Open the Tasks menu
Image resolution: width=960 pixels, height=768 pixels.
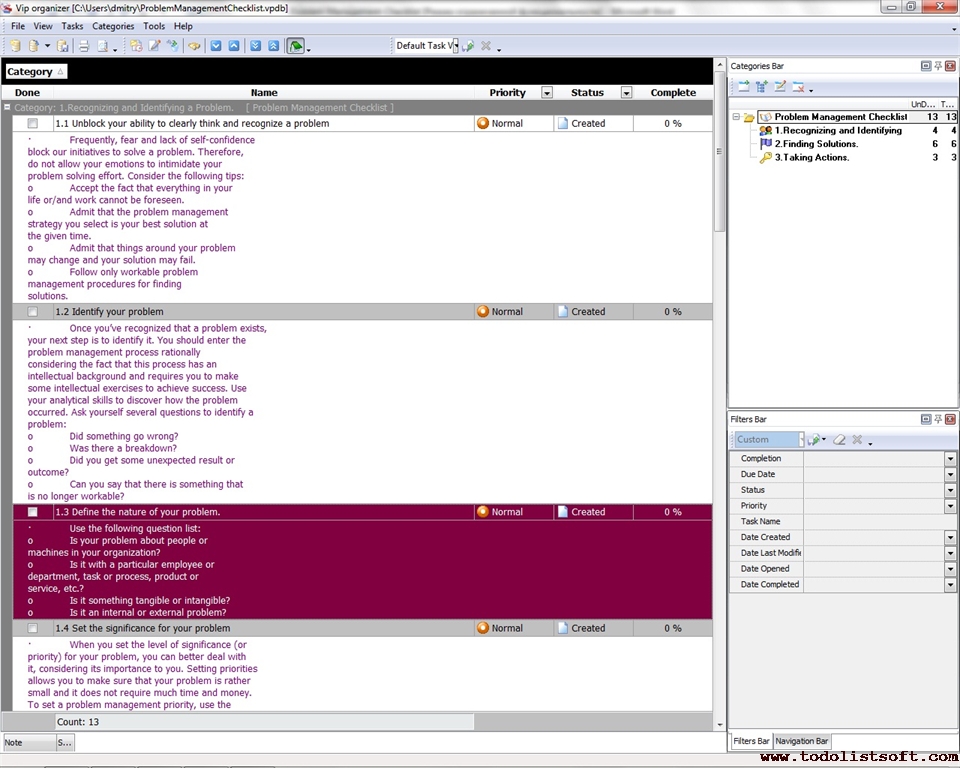pyautogui.click(x=72, y=26)
